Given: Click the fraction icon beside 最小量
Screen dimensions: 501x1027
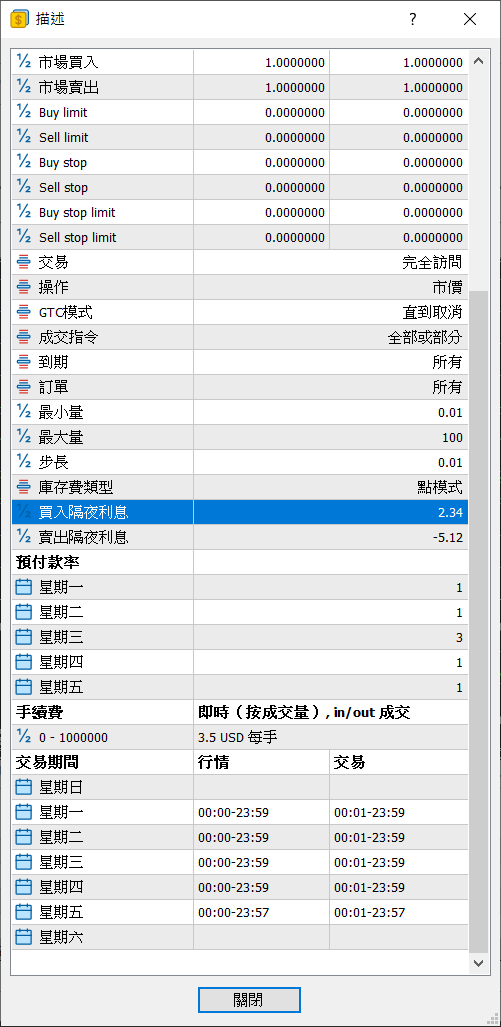Looking at the screenshot, I should [x=24, y=412].
